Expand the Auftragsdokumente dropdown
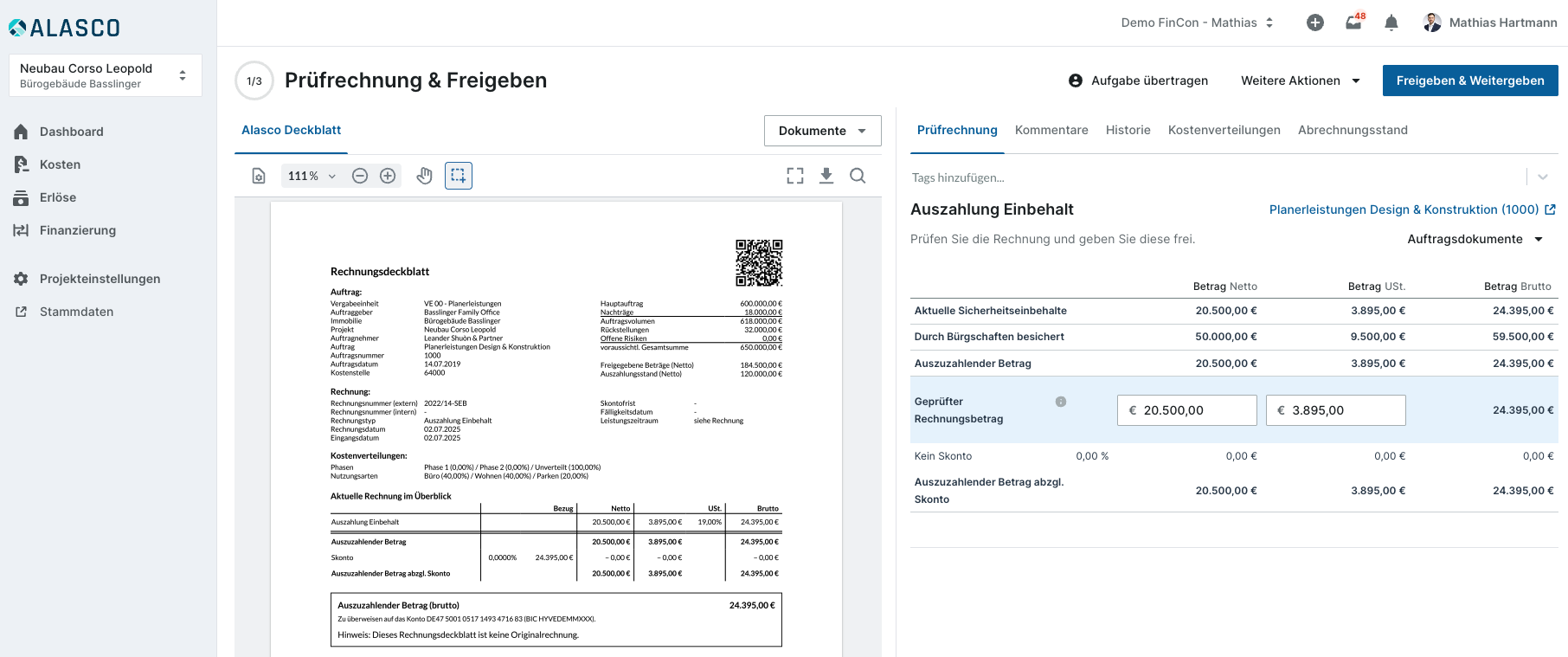1568x657 pixels. pyautogui.click(x=1475, y=239)
